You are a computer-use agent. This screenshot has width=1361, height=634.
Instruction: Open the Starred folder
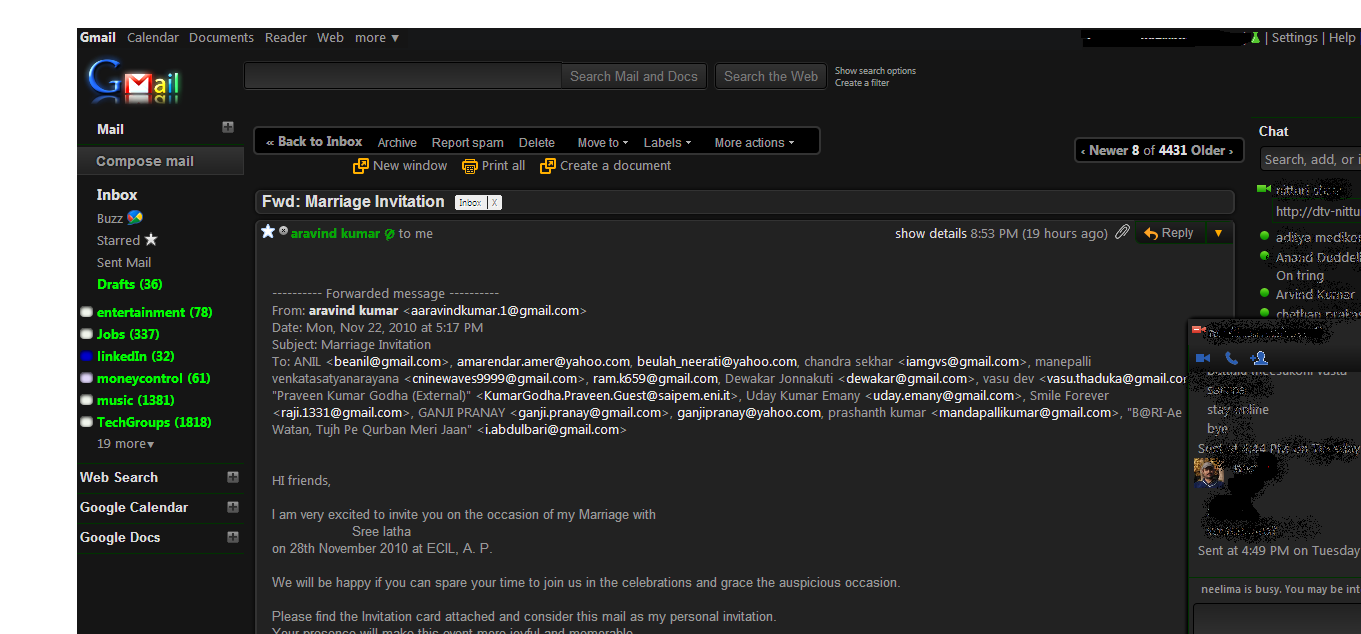pos(118,240)
